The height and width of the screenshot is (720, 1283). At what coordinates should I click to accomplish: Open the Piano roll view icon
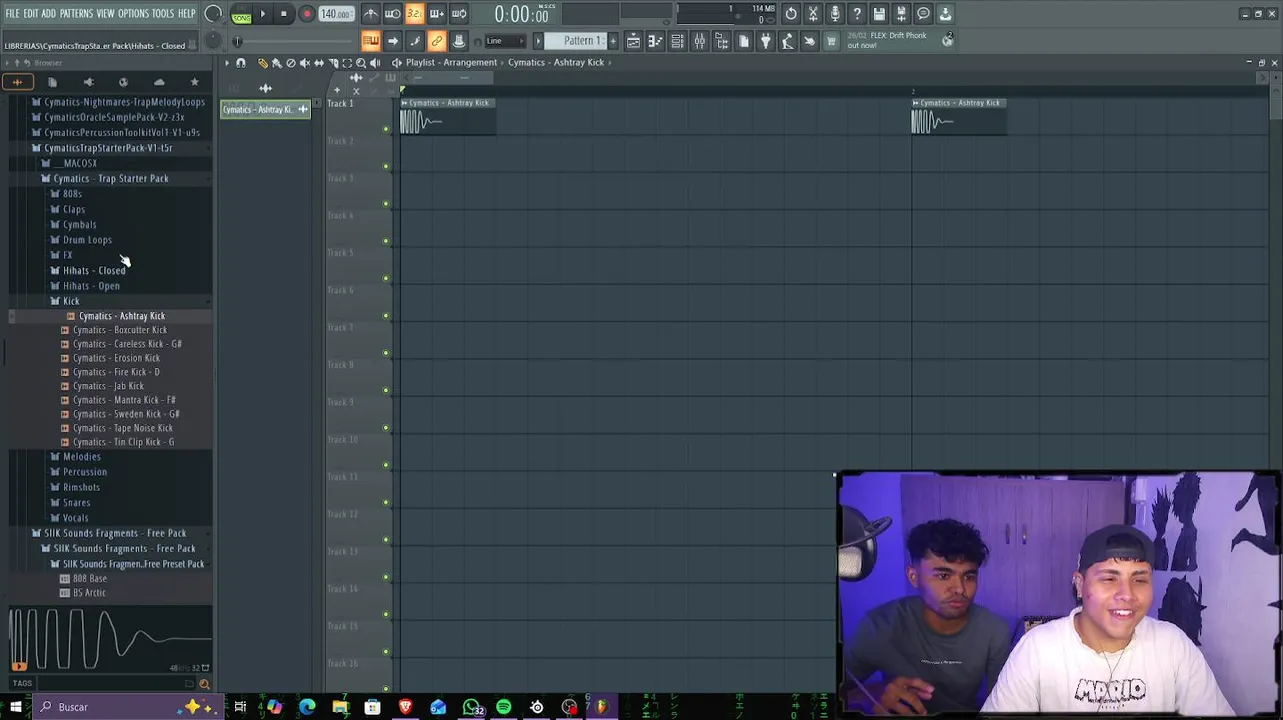(655, 41)
